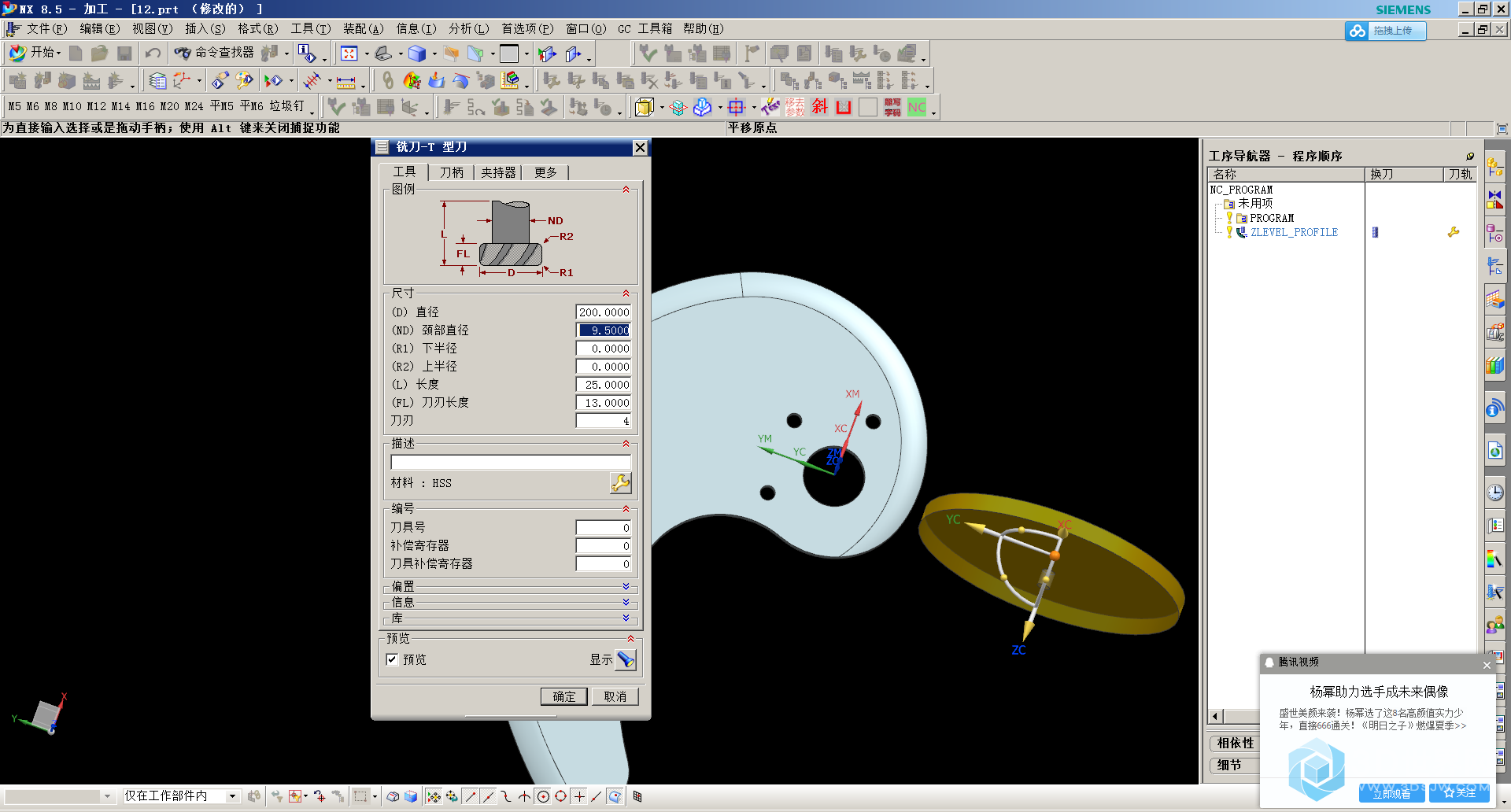Collapse the 描述 section
This screenshot has width=1511, height=812.
click(x=626, y=444)
